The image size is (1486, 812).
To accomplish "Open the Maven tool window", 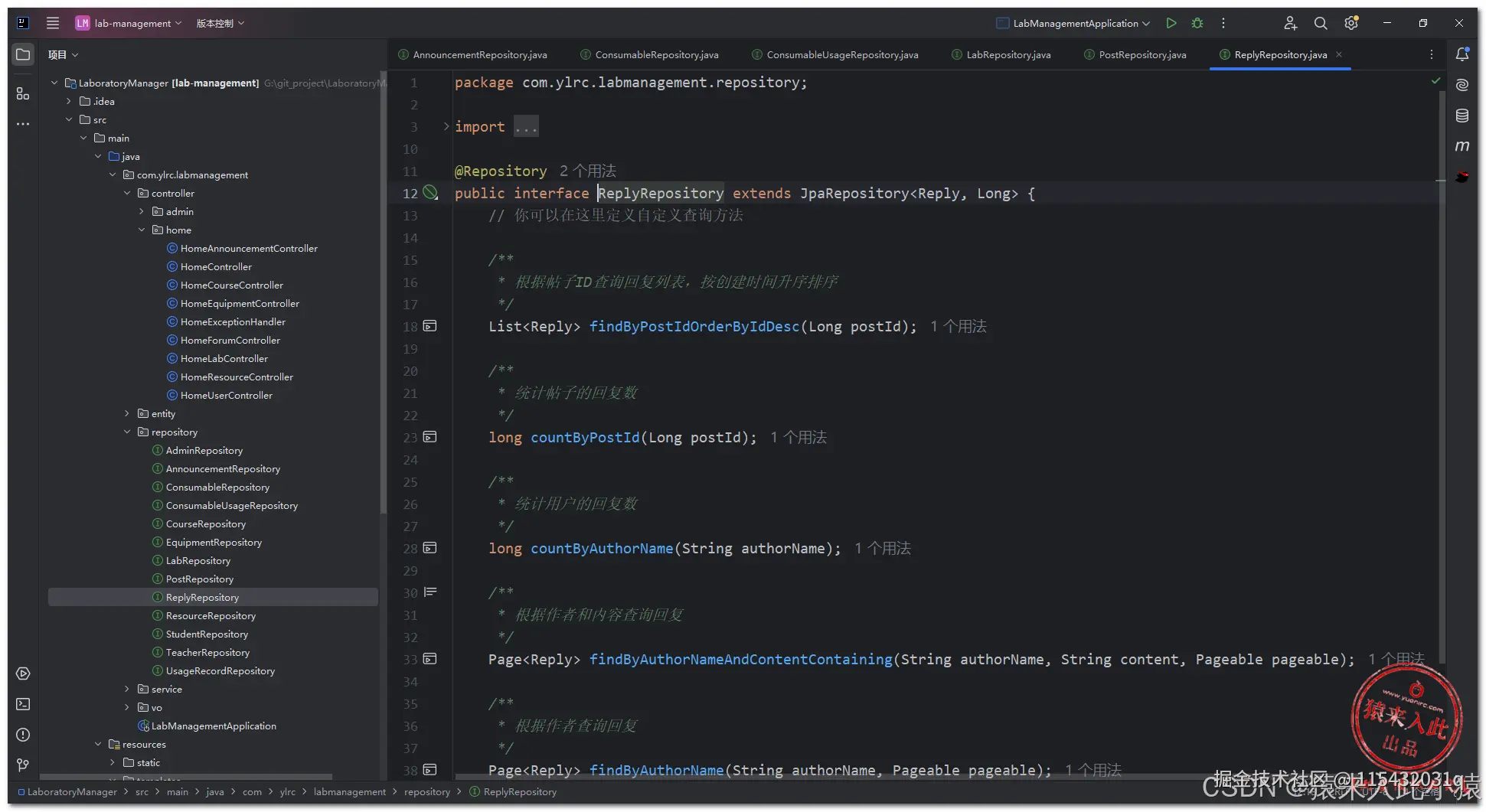I will point(1462,146).
